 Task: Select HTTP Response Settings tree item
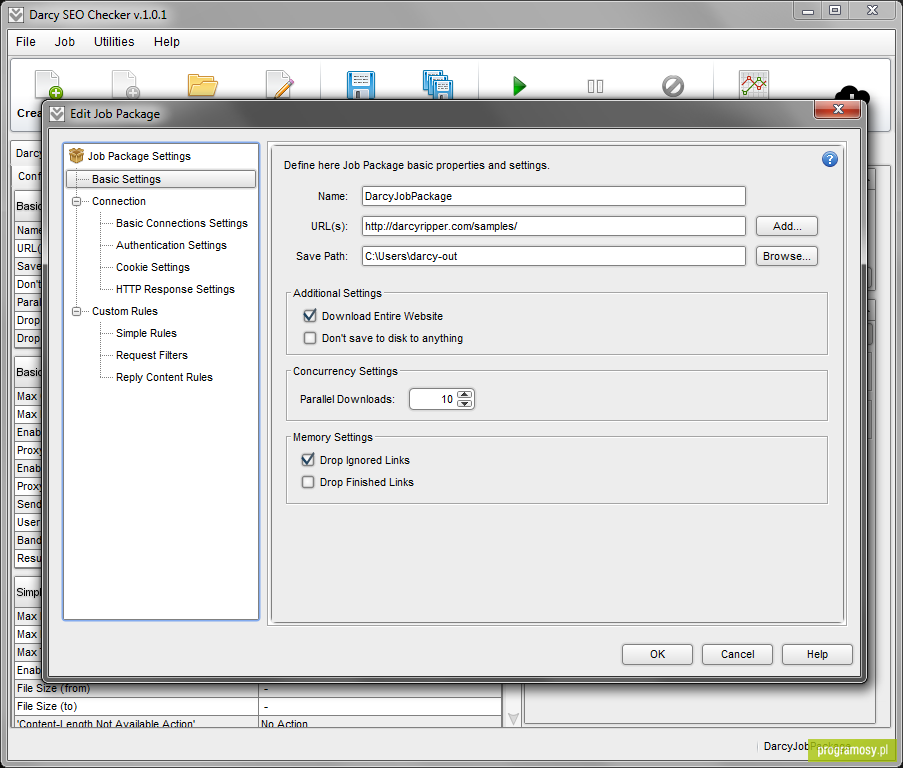(x=175, y=289)
